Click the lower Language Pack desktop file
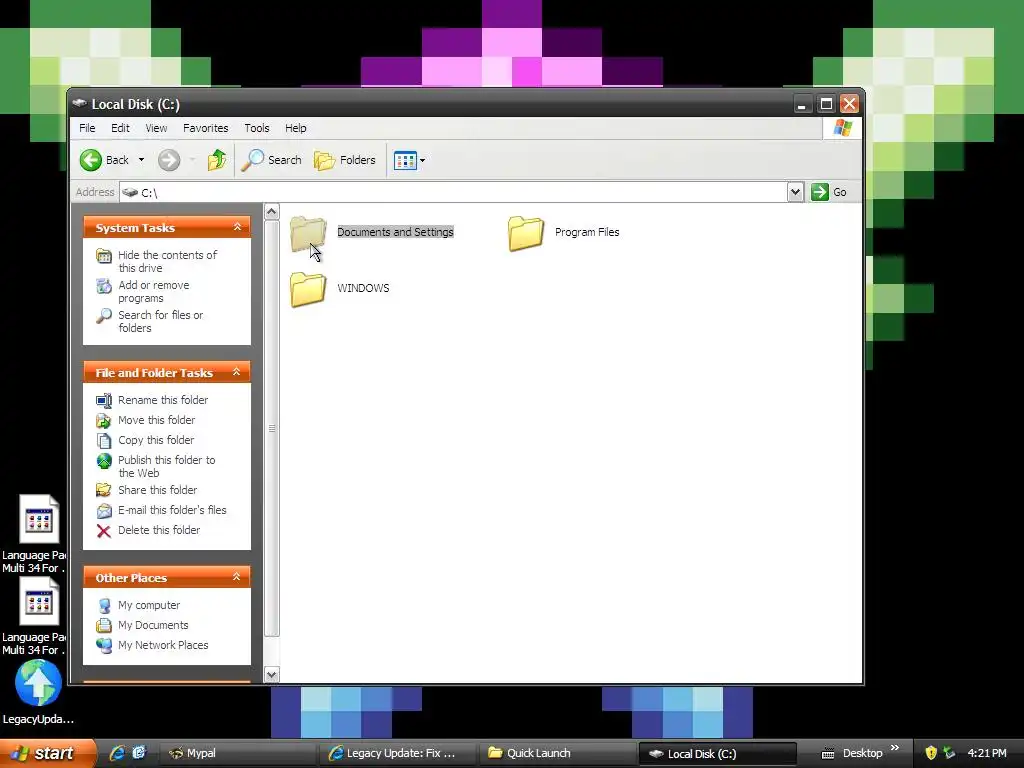 pyautogui.click(x=34, y=616)
